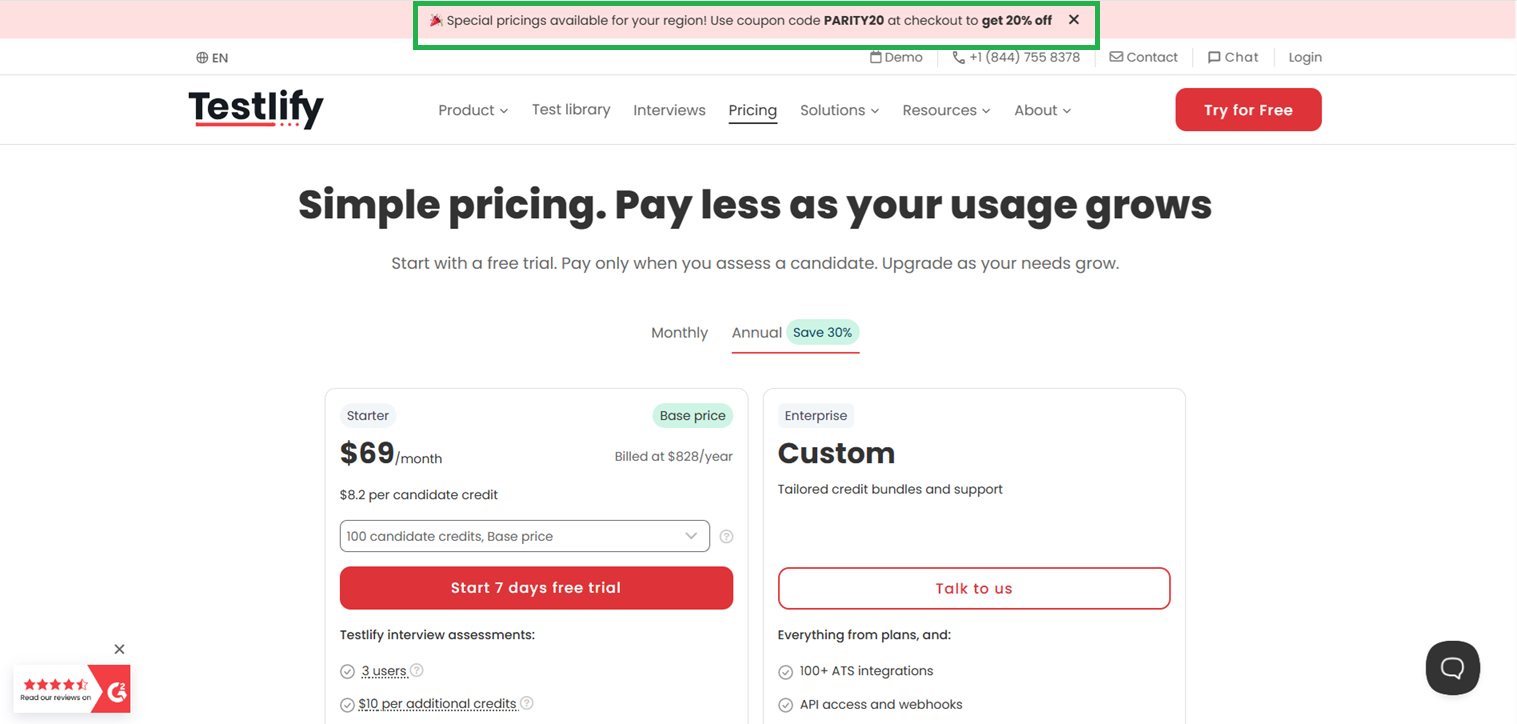Screen dimensions: 1517x724
Task: Start the 7 days free trial
Action: tap(536, 588)
